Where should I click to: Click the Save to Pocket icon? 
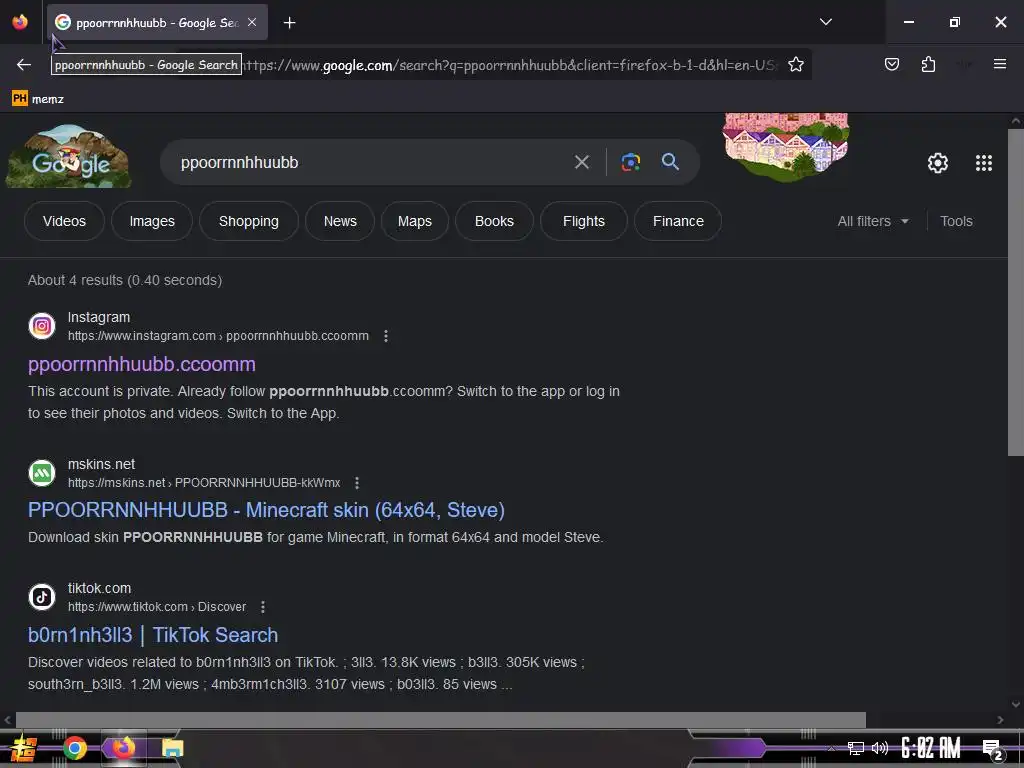tap(892, 64)
